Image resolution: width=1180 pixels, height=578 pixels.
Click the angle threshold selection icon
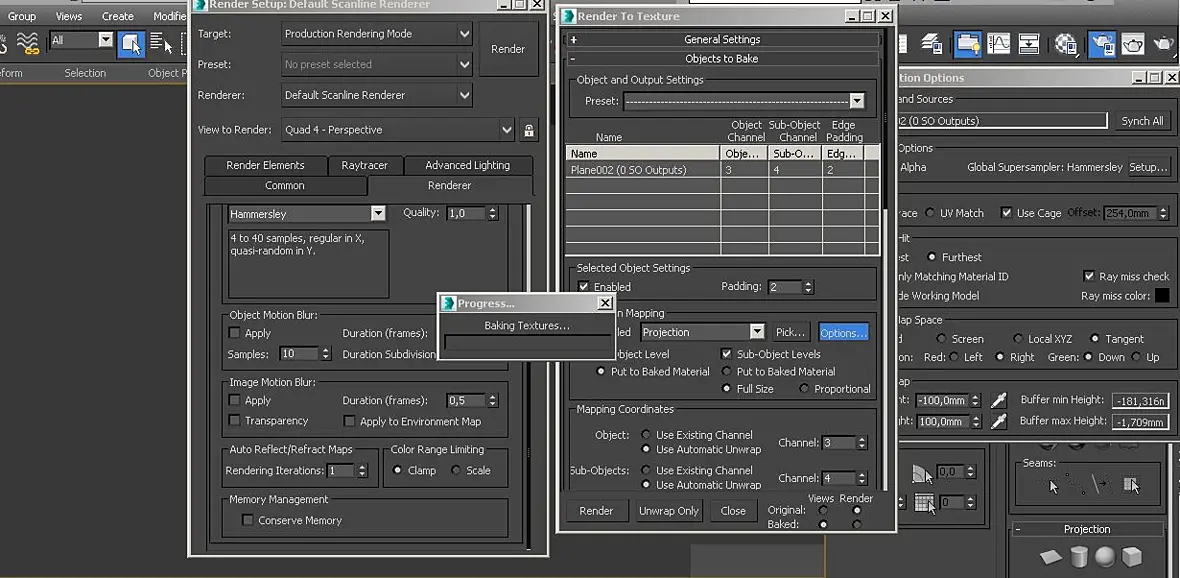[923, 473]
